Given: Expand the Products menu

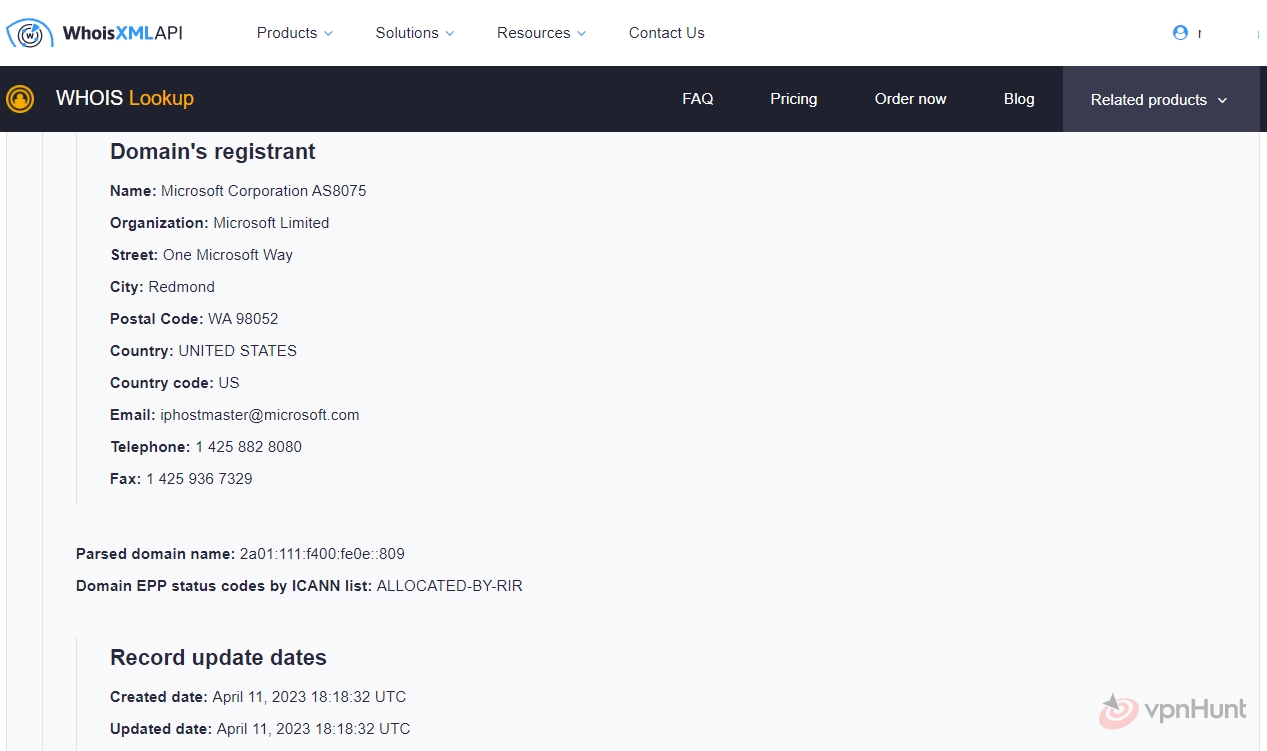Looking at the screenshot, I should point(294,33).
